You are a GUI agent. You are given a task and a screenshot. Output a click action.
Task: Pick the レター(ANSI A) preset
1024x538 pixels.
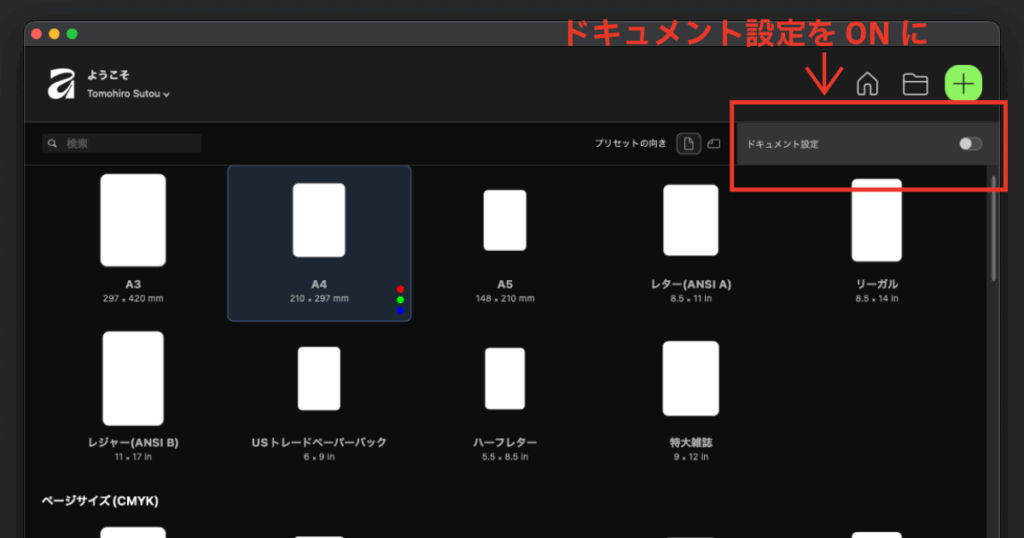pyautogui.click(x=690, y=220)
